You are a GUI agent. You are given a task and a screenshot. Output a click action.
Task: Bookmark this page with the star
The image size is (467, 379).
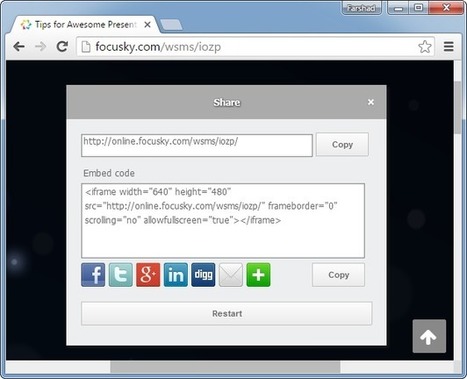tap(425, 47)
